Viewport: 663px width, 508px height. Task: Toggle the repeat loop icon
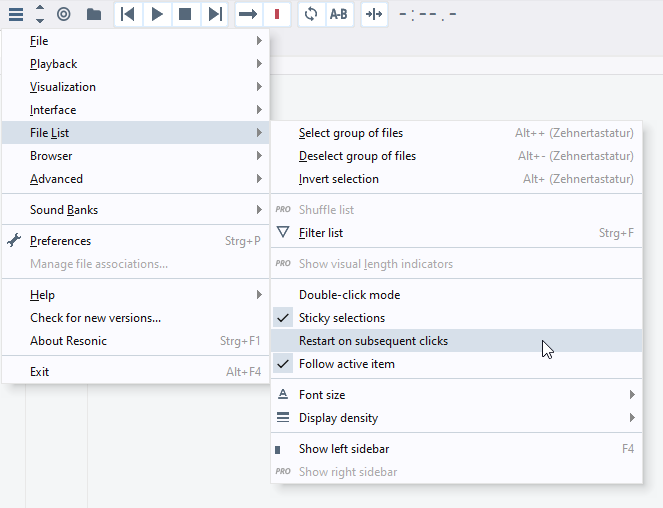coord(311,14)
